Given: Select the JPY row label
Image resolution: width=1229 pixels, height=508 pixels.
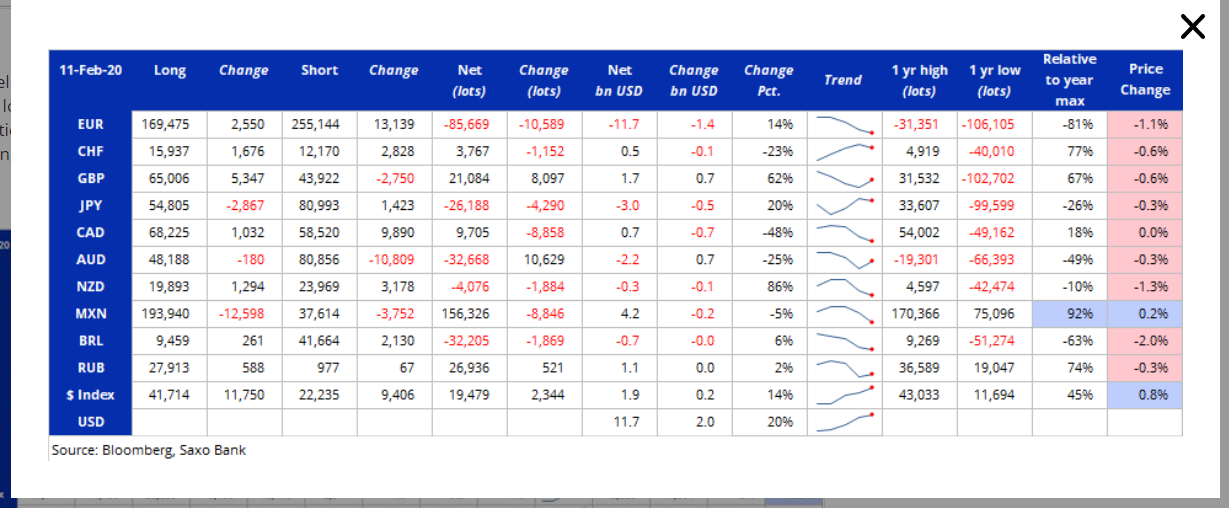Looking at the screenshot, I should [91, 206].
